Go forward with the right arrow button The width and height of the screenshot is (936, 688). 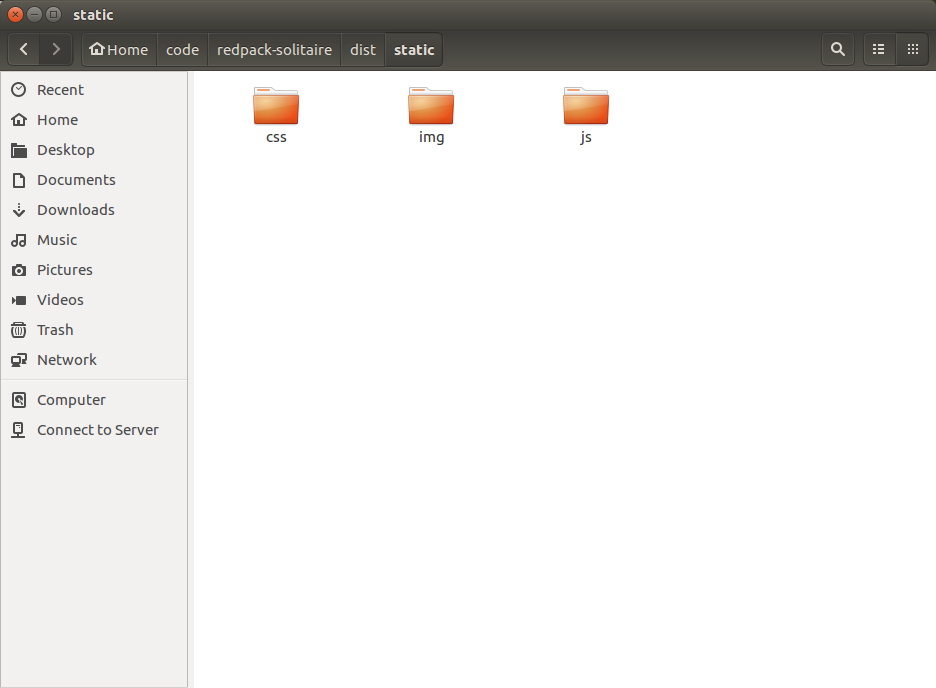[x=56, y=49]
